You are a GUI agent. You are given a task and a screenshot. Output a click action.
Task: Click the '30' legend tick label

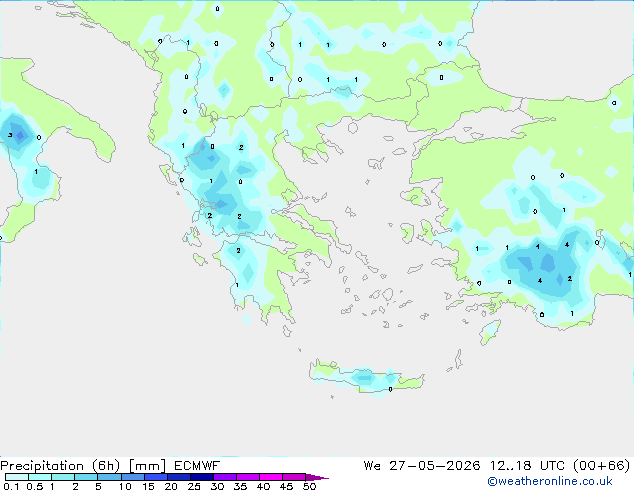coord(217,486)
